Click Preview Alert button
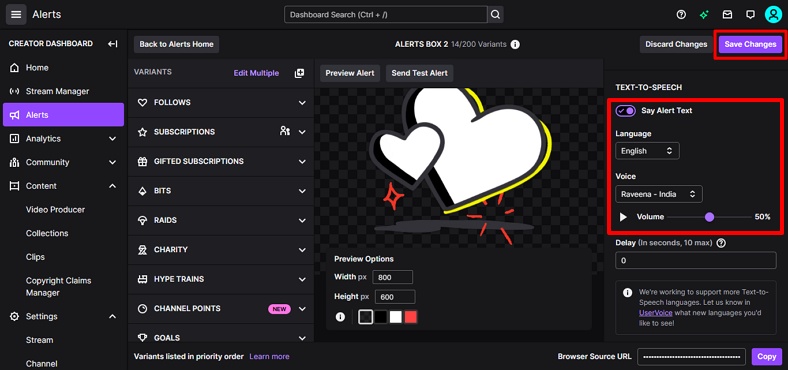This screenshot has height=370, width=788. coord(350,73)
